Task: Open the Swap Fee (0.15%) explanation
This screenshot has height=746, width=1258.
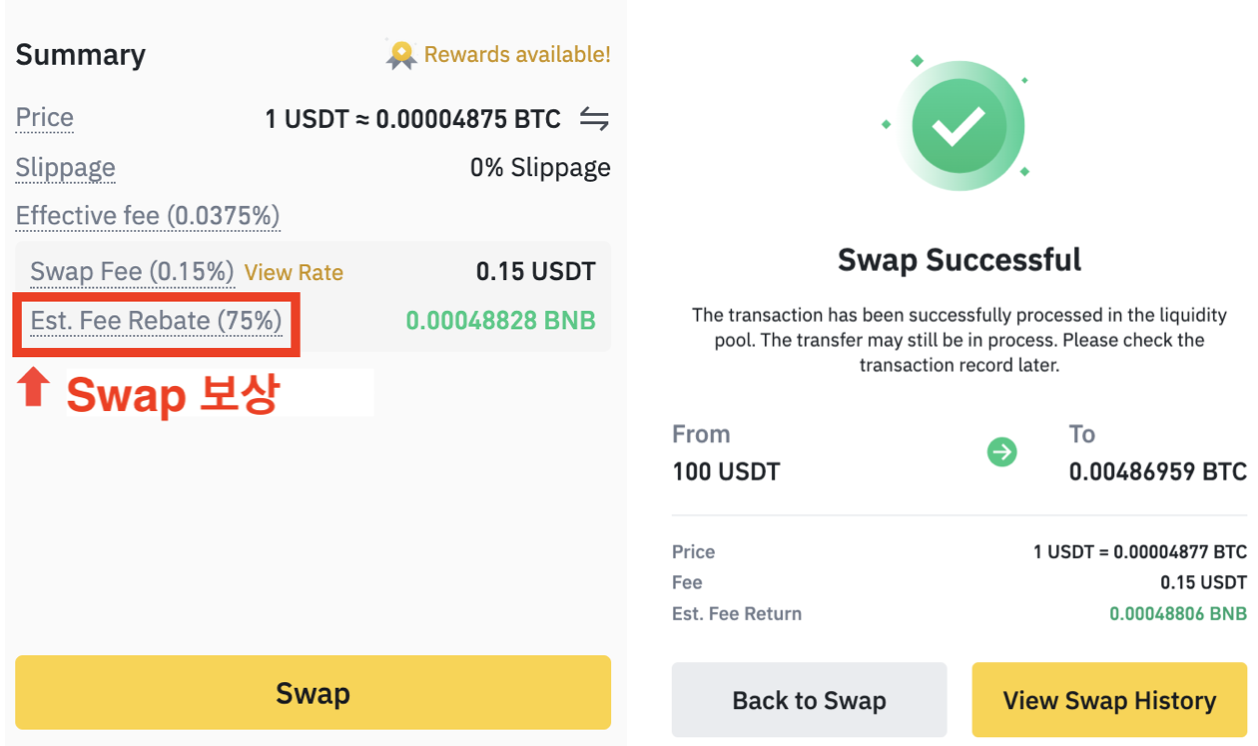Action: click(x=131, y=271)
